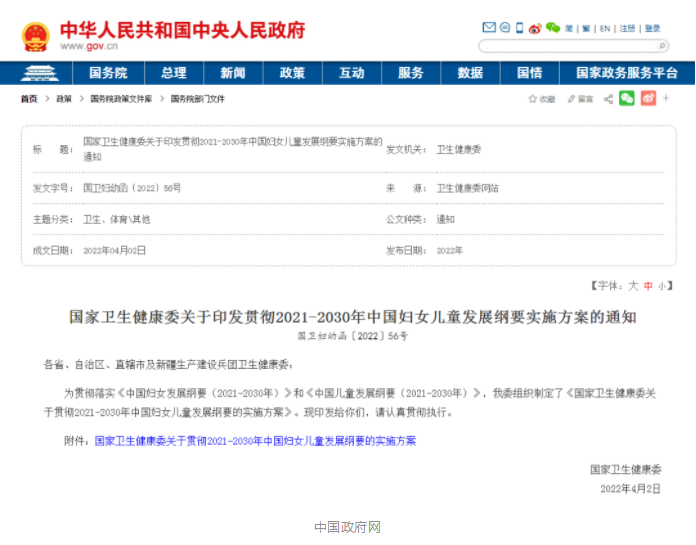Share article via red Weibo icon
Viewport: 696px width, 545px height.
648,98
